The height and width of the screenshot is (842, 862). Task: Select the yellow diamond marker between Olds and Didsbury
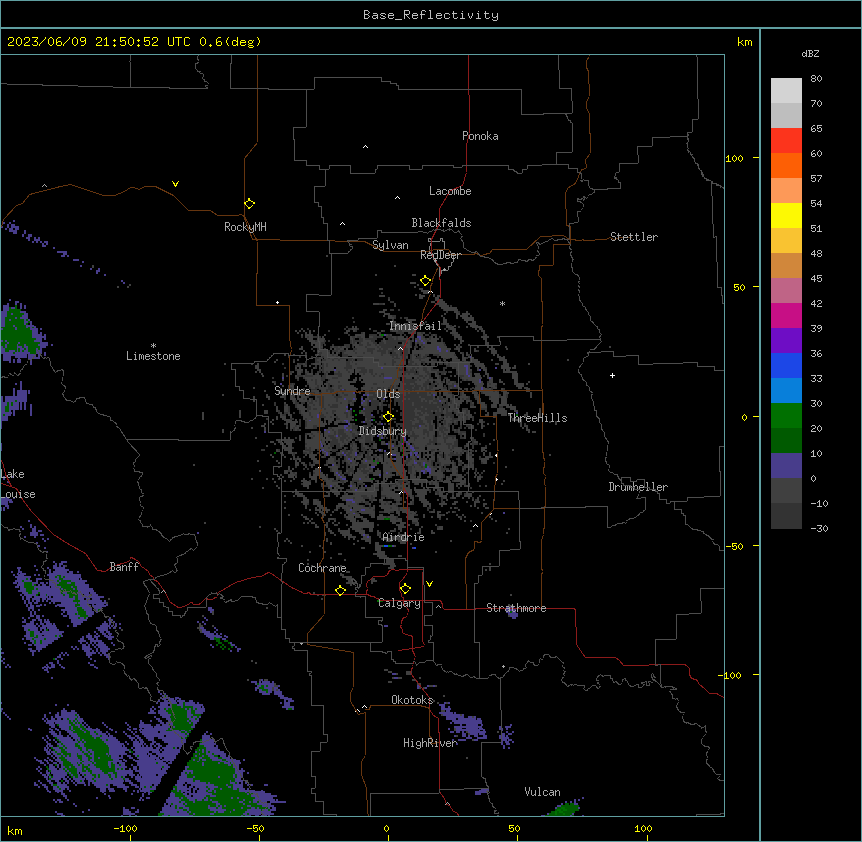388,416
